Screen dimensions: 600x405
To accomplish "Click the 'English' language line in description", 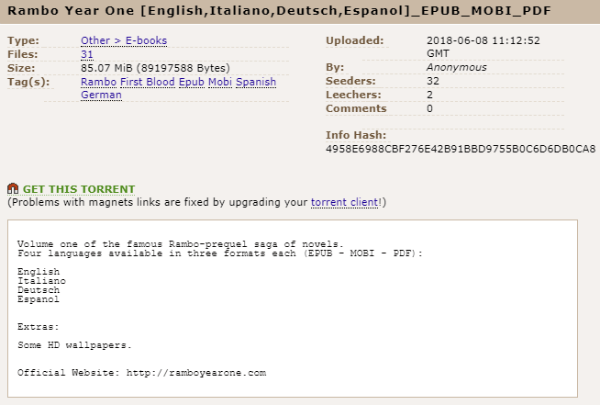I will (38, 272).
